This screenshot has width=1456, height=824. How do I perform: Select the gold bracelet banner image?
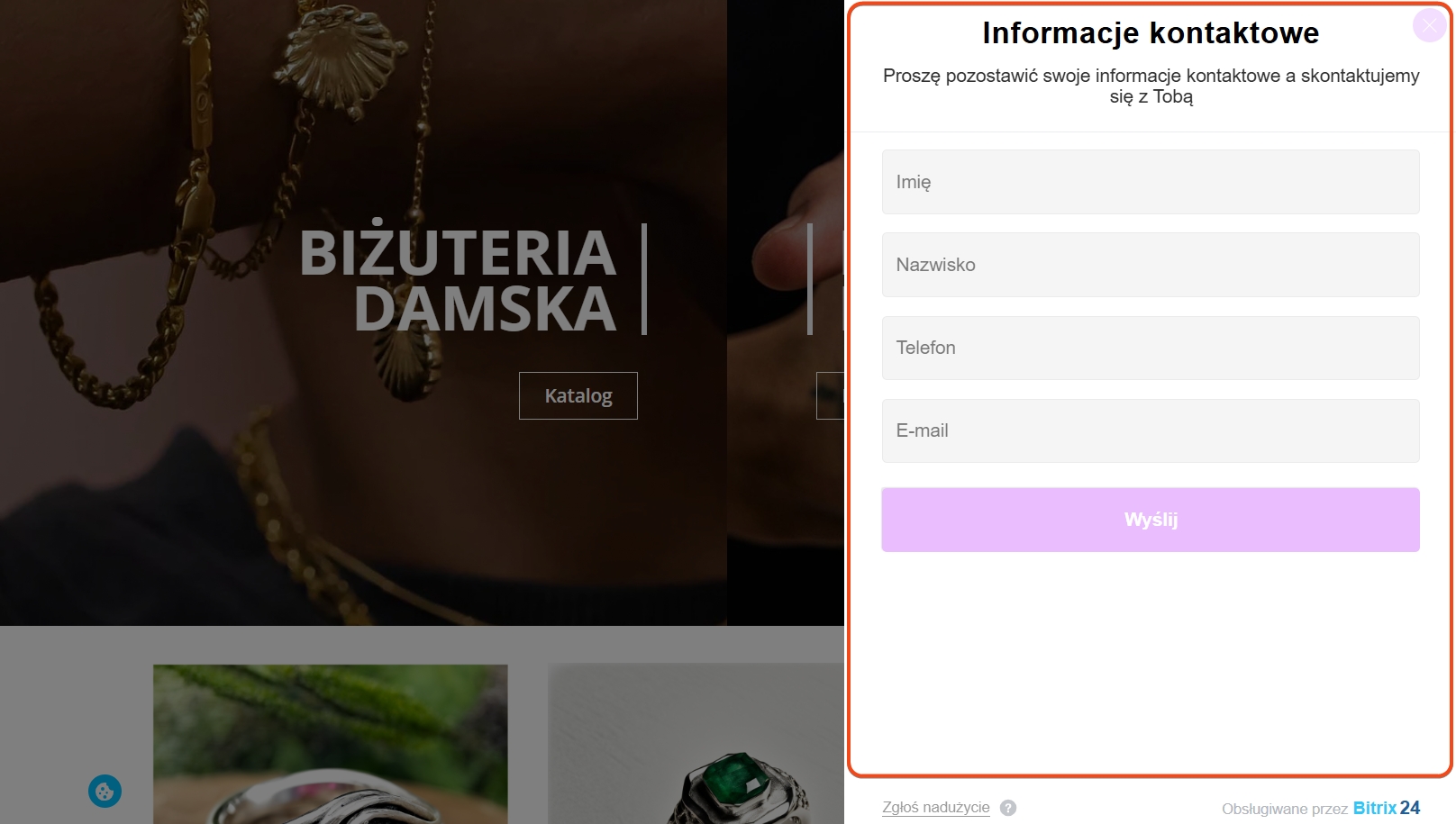363,312
